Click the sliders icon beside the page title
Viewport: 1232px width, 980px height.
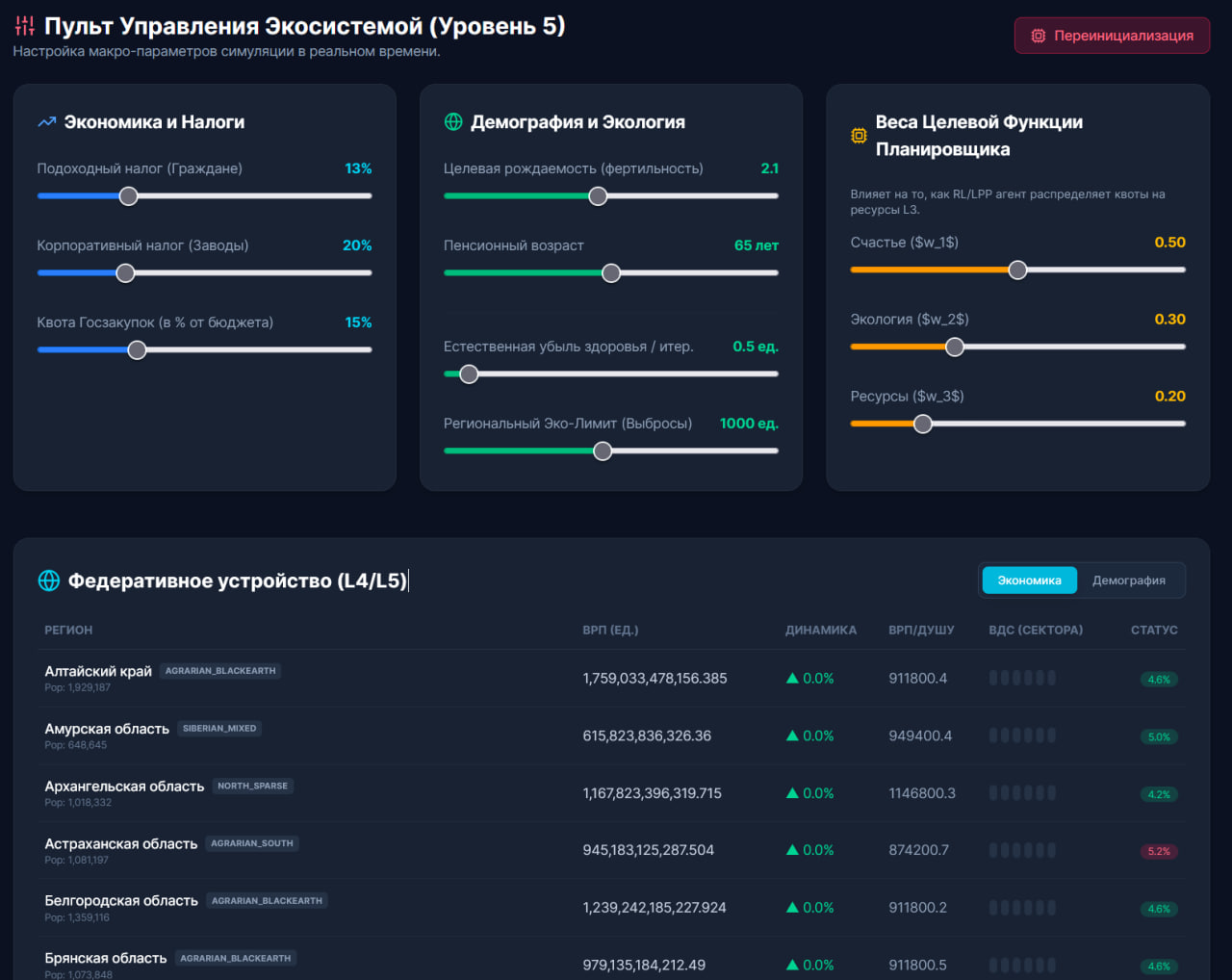click(x=25, y=26)
